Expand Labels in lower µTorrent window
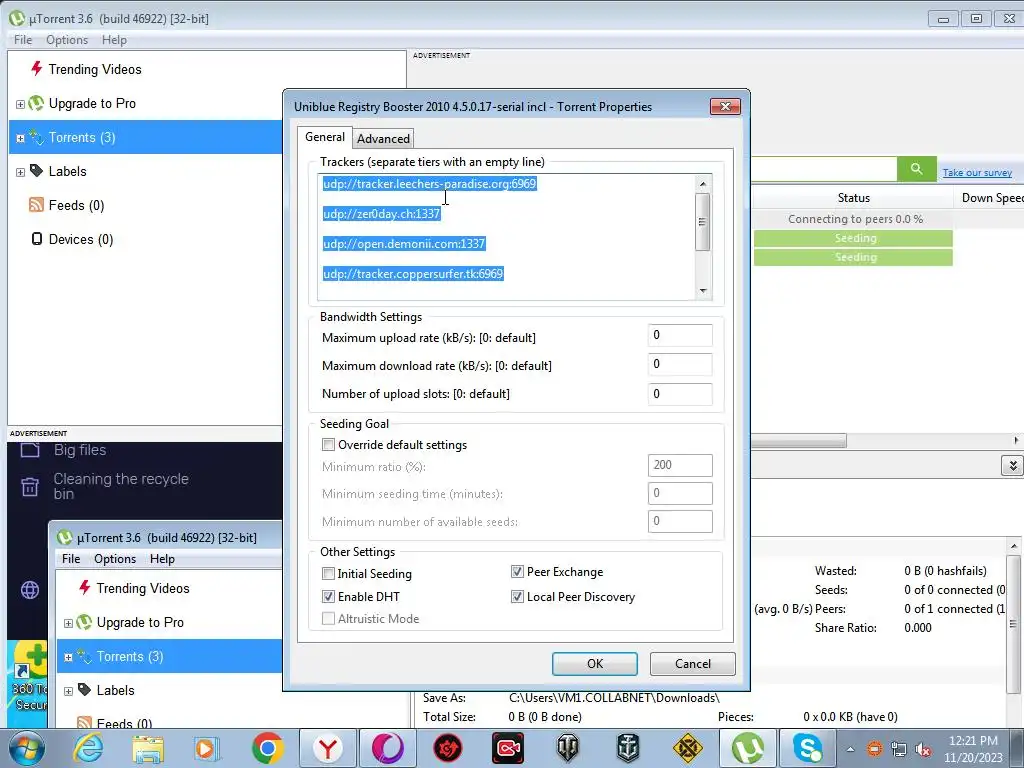Screen dimensions: 1024x768 [x=68, y=691]
